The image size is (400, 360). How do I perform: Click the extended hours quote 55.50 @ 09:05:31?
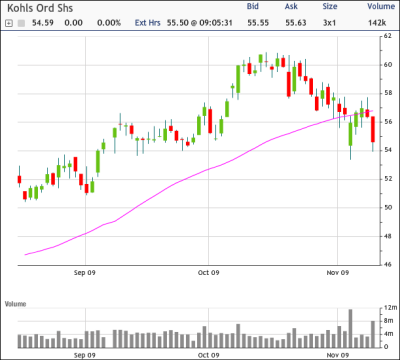(200, 23)
